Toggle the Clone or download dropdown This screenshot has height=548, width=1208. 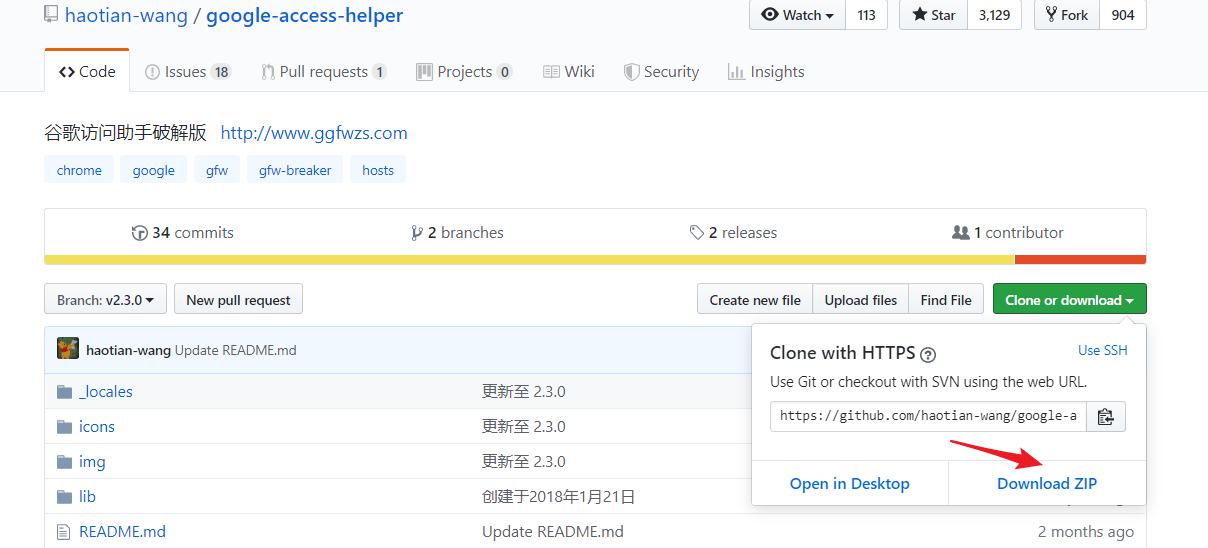[1069, 299]
